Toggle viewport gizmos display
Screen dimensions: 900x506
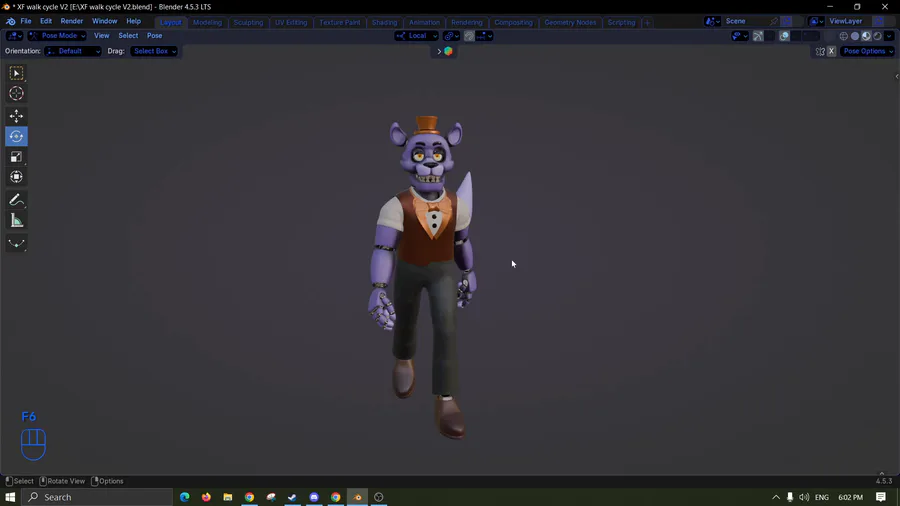point(758,36)
